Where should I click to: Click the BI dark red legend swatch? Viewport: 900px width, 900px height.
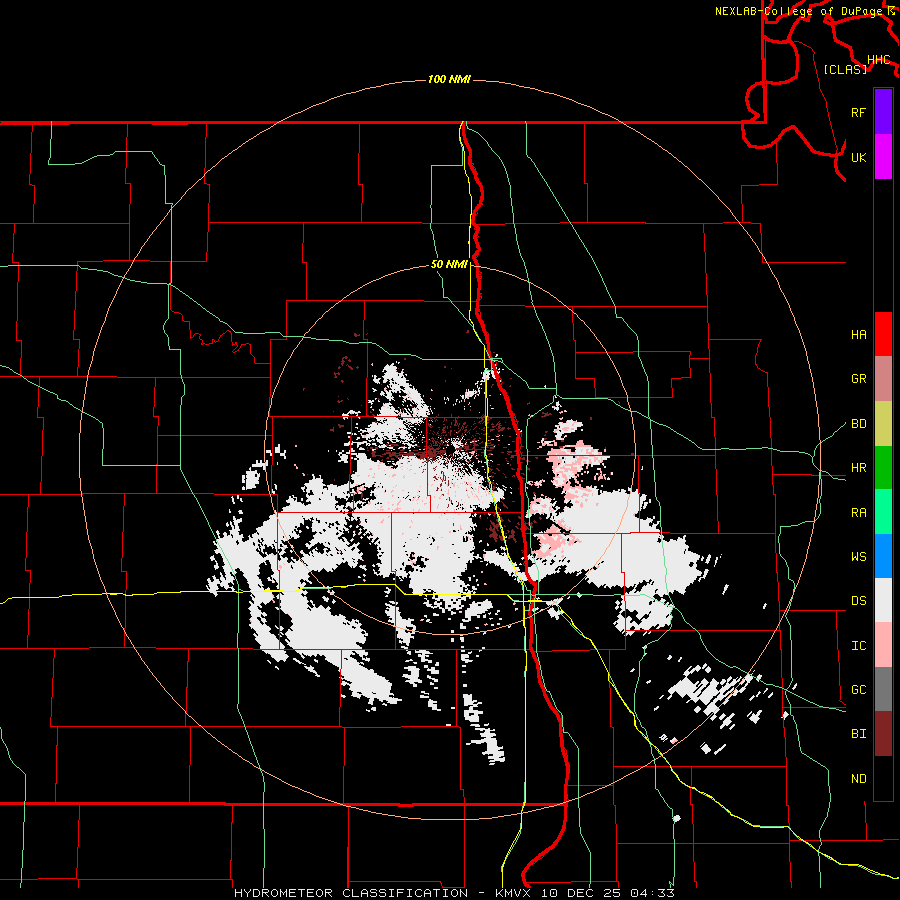(x=883, y=734)
